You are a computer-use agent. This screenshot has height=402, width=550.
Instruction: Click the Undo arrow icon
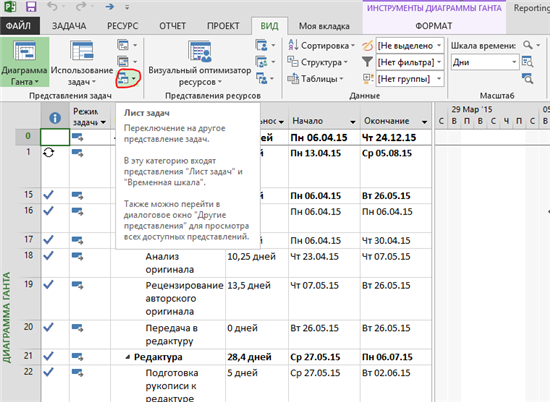coord(52,6)
